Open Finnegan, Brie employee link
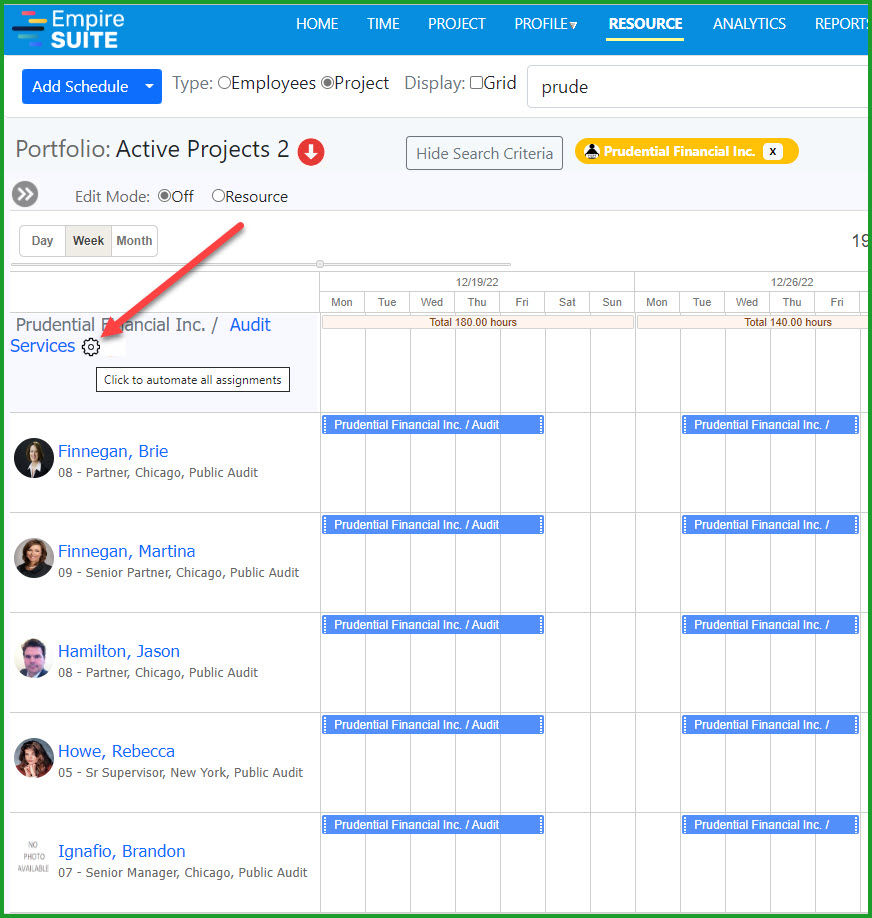 (113, 451)
